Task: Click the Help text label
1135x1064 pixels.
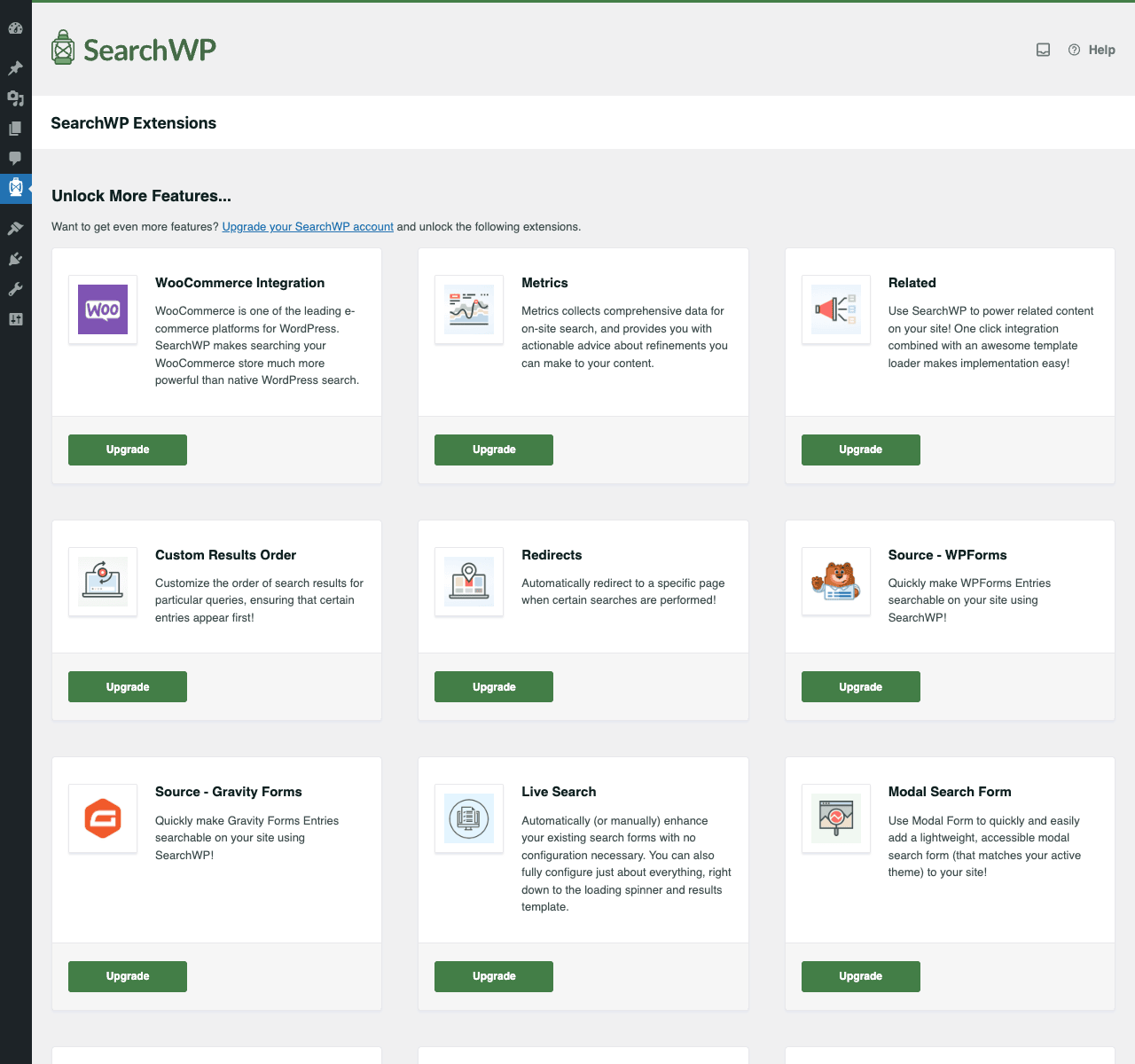Action: pos(1102,50)
